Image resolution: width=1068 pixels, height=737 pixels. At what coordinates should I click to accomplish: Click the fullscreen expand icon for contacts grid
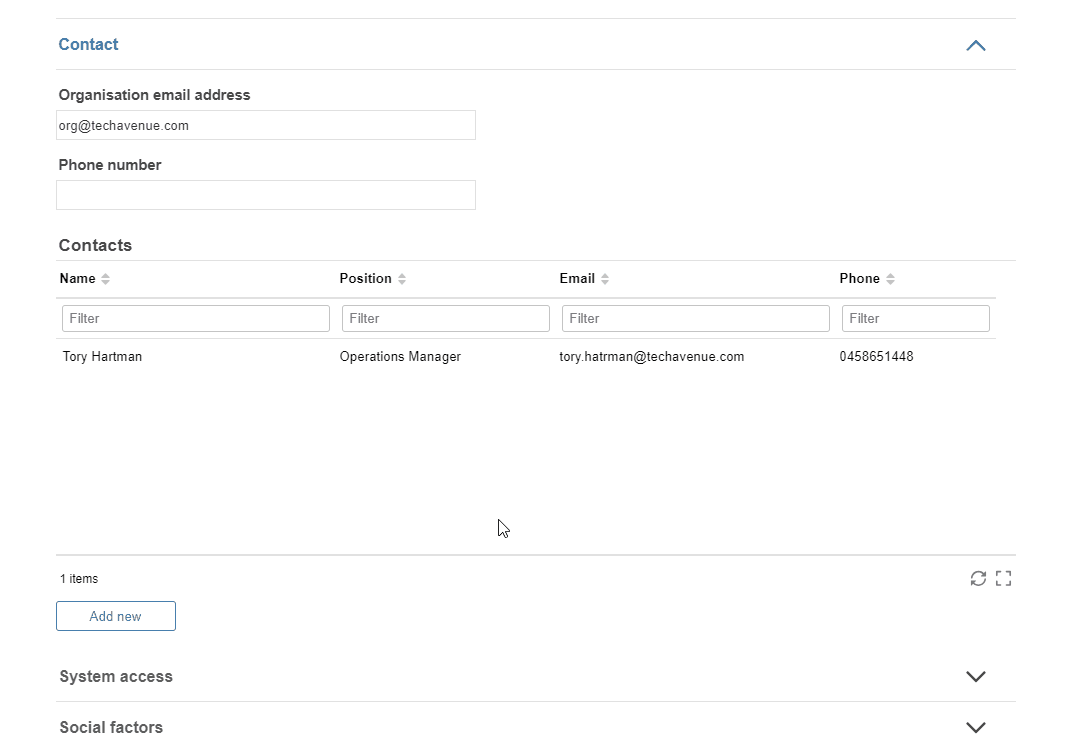coord(1003,578)
